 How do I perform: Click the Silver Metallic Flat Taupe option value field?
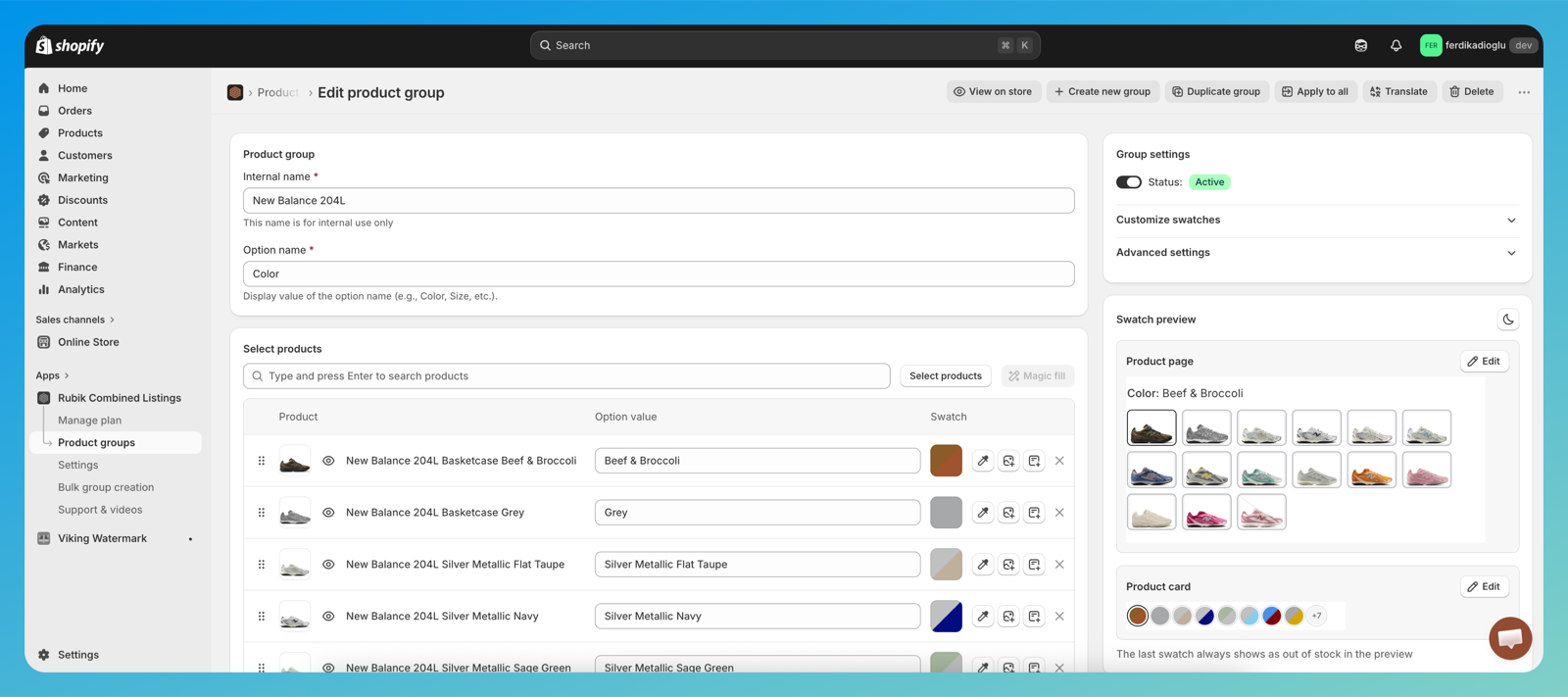(x=758, y=565)
